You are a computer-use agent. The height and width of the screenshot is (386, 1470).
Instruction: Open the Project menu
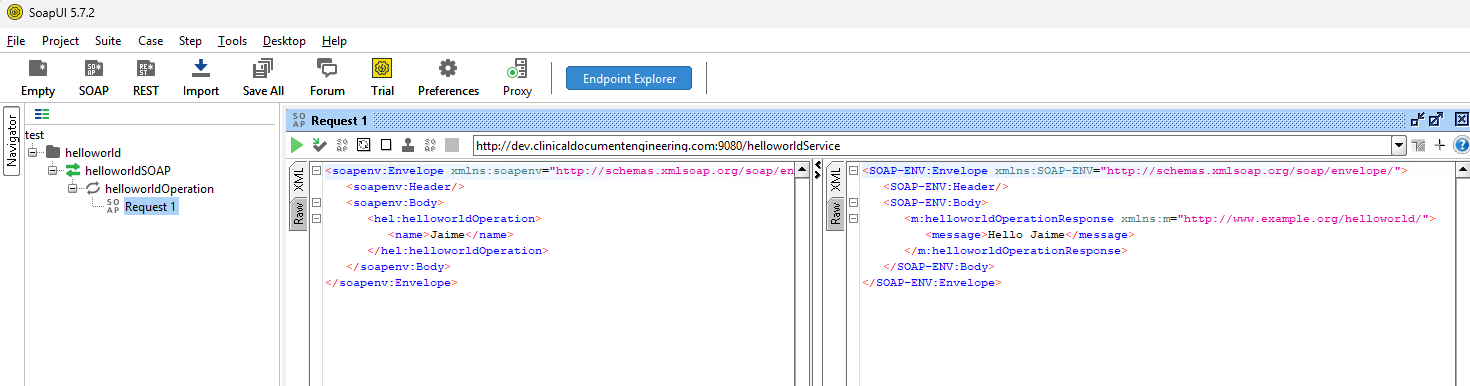click(60, 41)
